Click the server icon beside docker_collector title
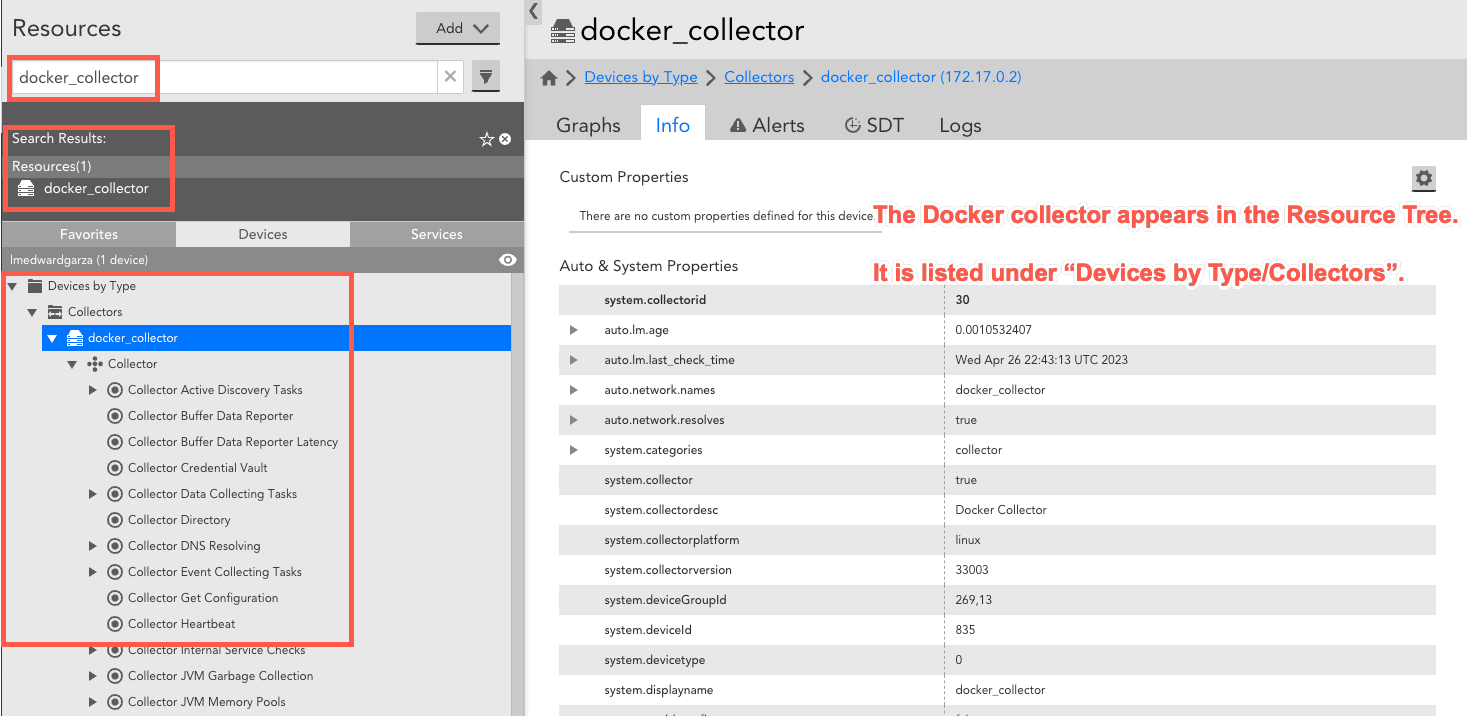 pyautogui.click(x=563, y=31)
